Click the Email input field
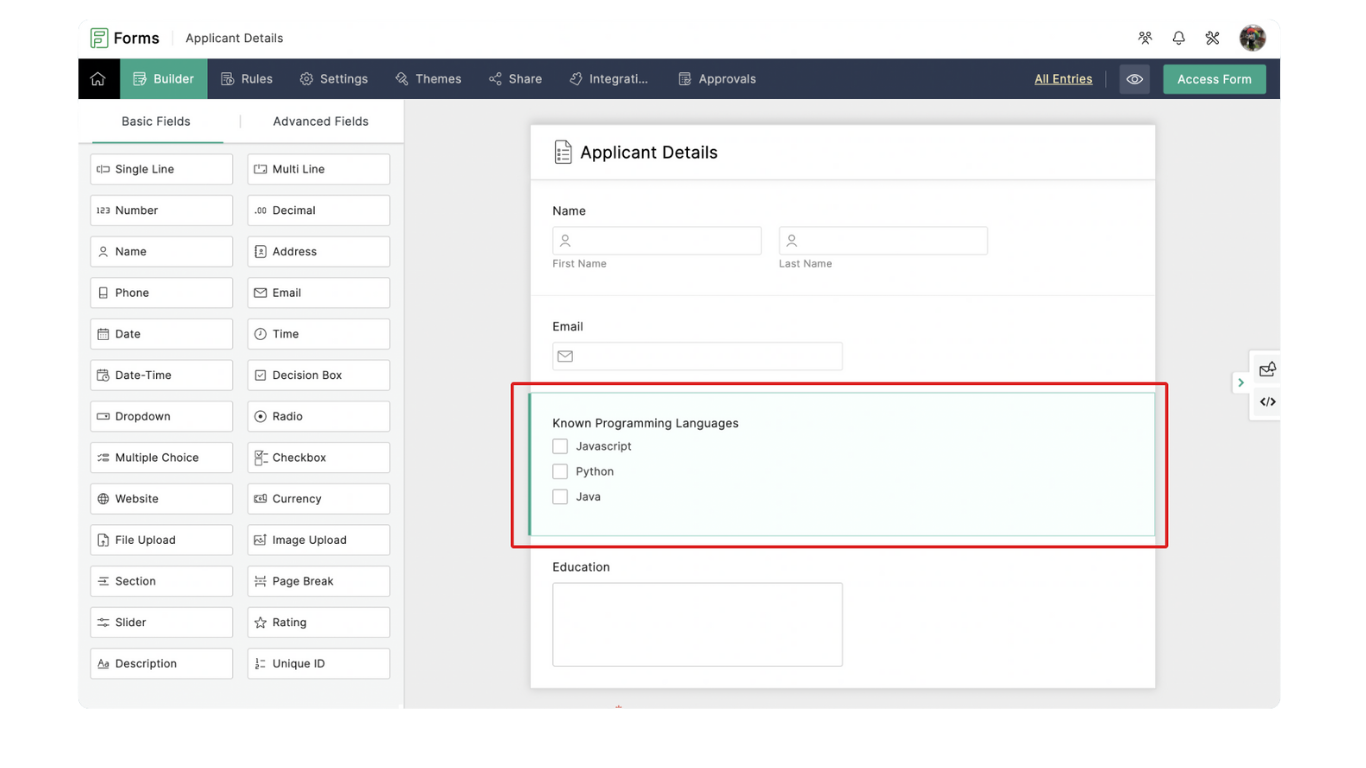The image size is (1366, 768). (697, 356)
